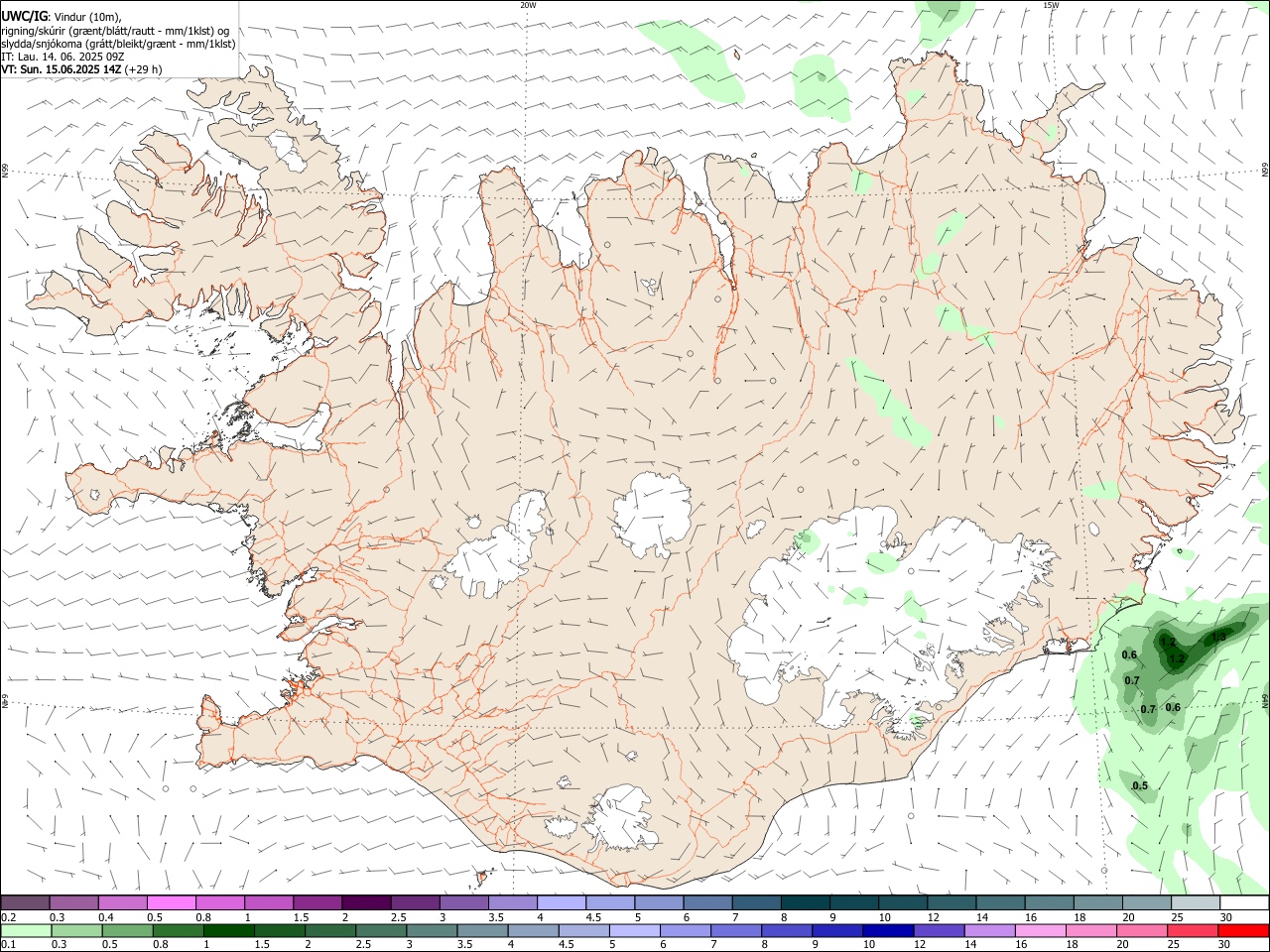Select the white 30 mm snow legend swatch
Image resolution: width=1270 pixels, height=952 pixels.
coord(1243,902)
